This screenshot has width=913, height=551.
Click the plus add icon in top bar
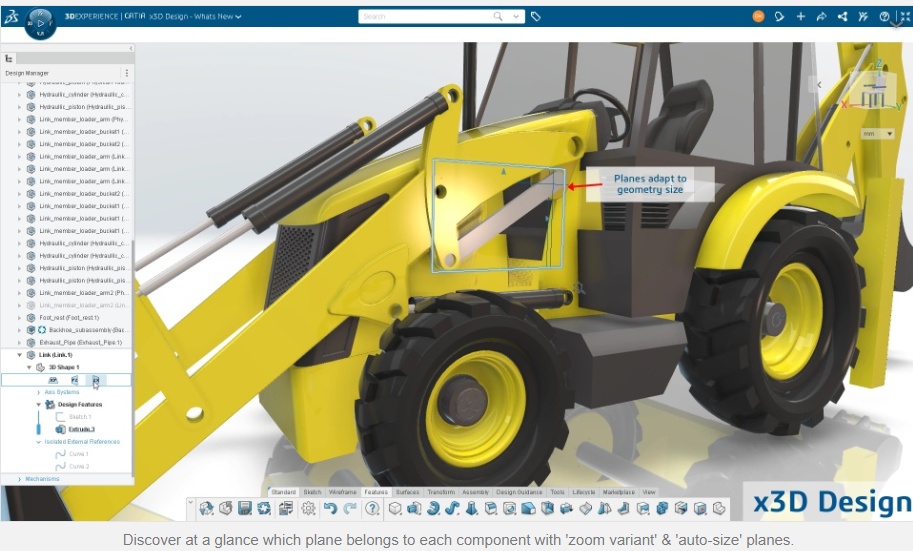(x=801, y=16)
